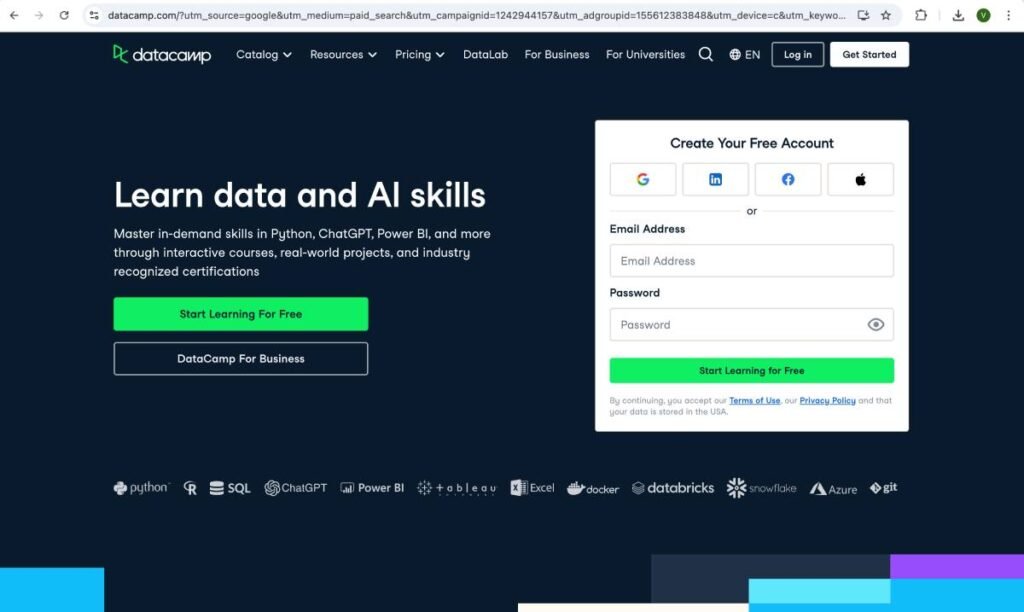Click the Azure logo
Screen dimensions: 1024x612
(833, 489)
